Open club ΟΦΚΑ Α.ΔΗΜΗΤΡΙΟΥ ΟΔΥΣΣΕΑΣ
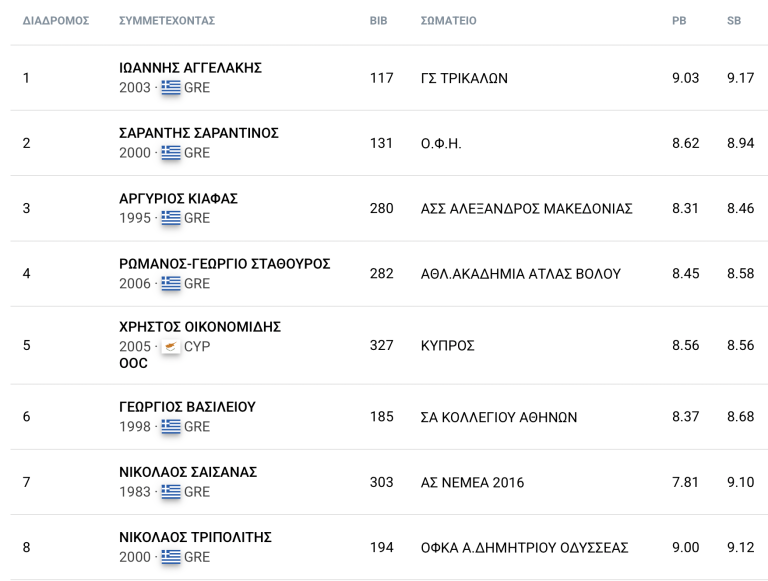Screen dimensions: 768x581 pyautogui.click(x=524, y=548)
